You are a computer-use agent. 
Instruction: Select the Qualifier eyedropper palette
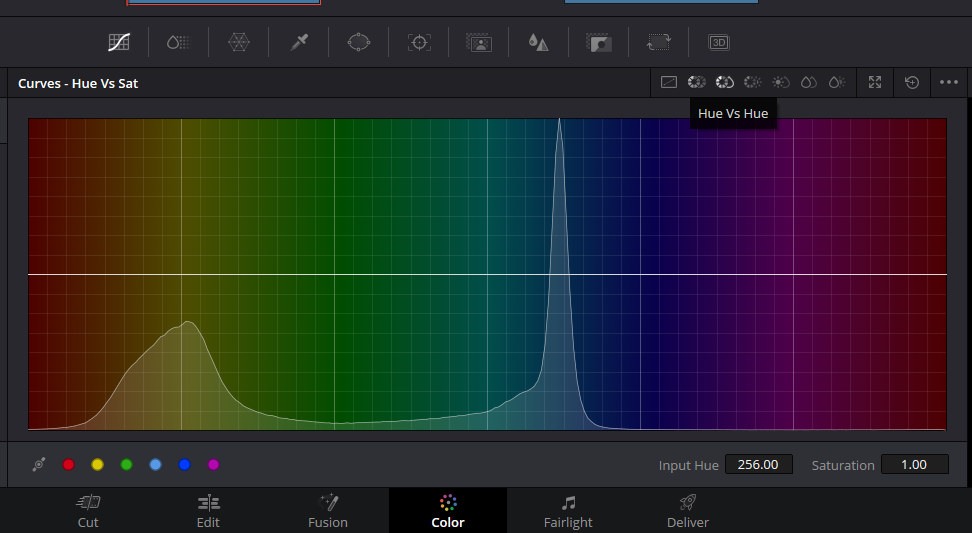coord(299,42)
